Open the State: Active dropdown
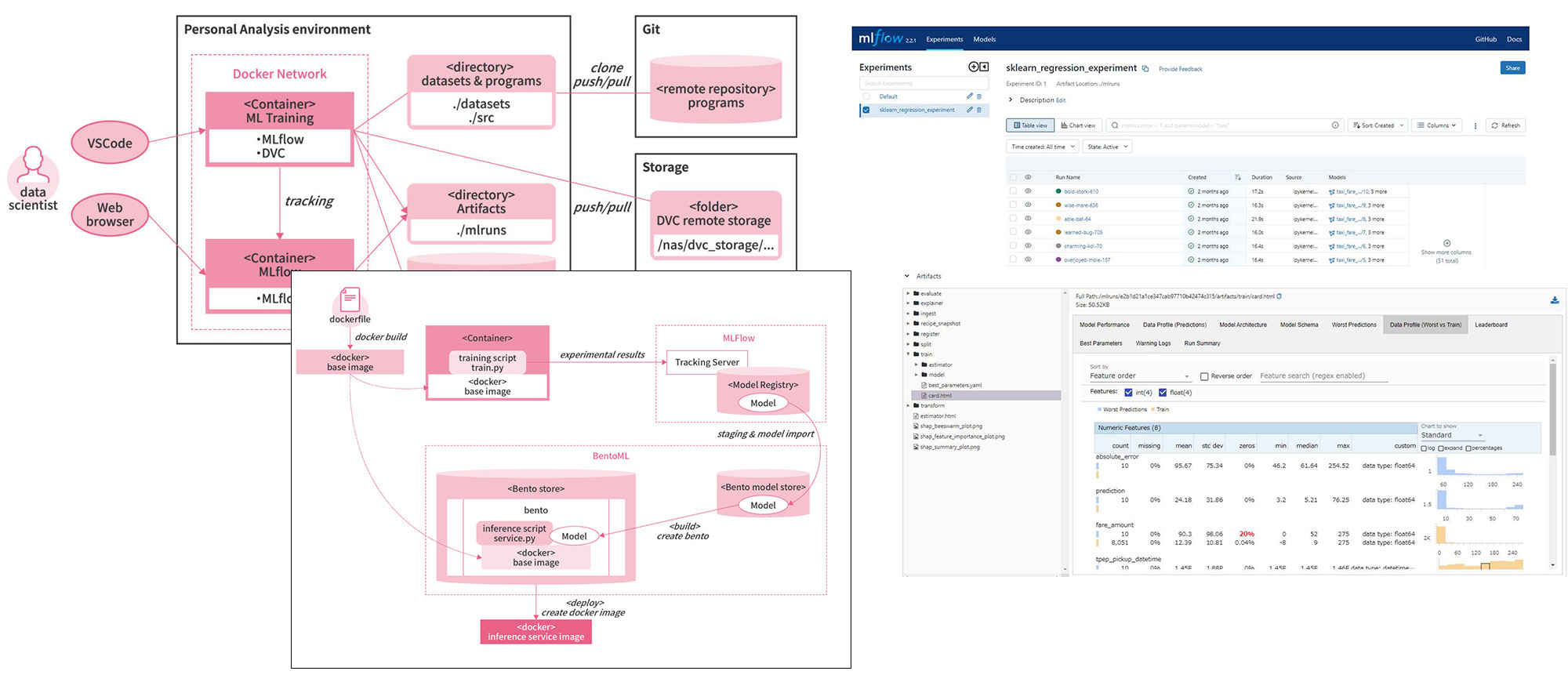 click(1107, 147)
